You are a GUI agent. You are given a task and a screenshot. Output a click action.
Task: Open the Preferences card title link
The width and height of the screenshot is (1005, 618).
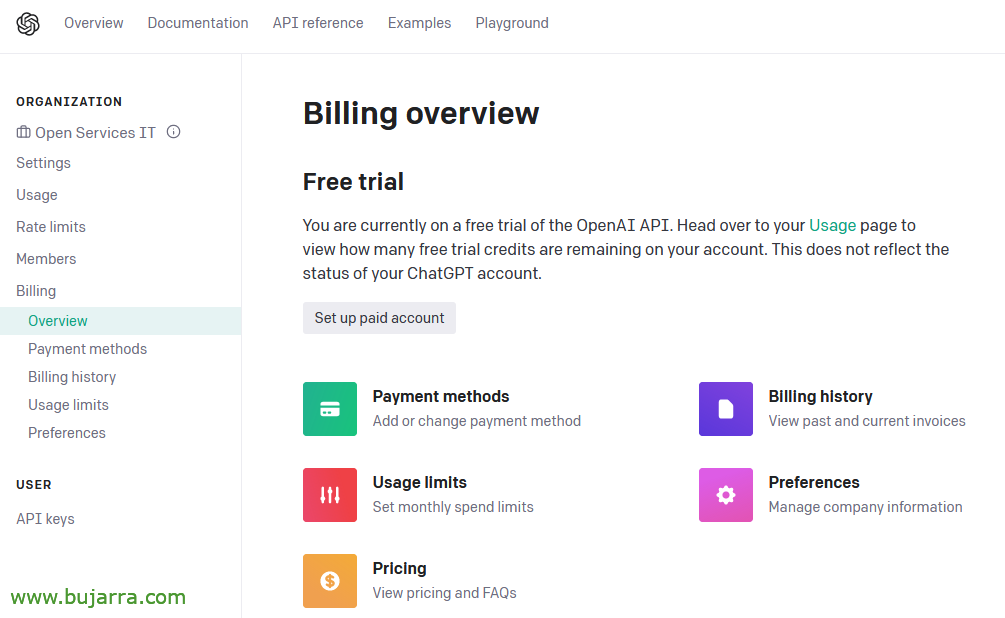[814, 482]
